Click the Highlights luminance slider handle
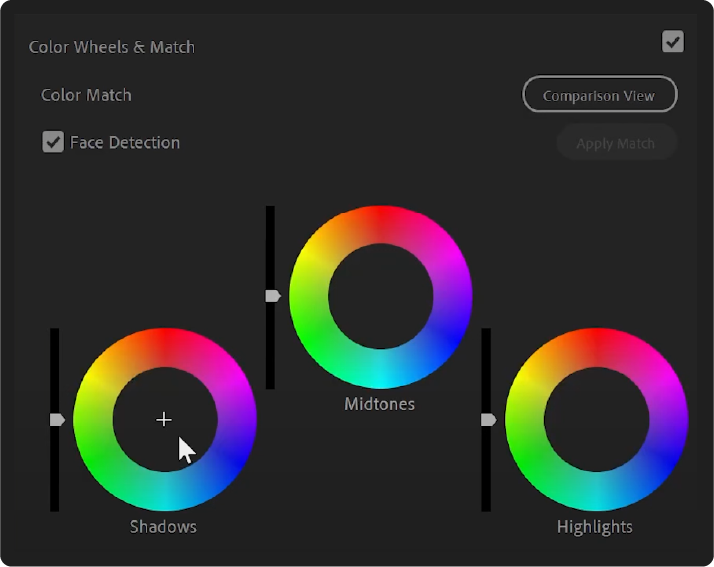This screenshot has width=714, height=567. [x=489, y=419]
